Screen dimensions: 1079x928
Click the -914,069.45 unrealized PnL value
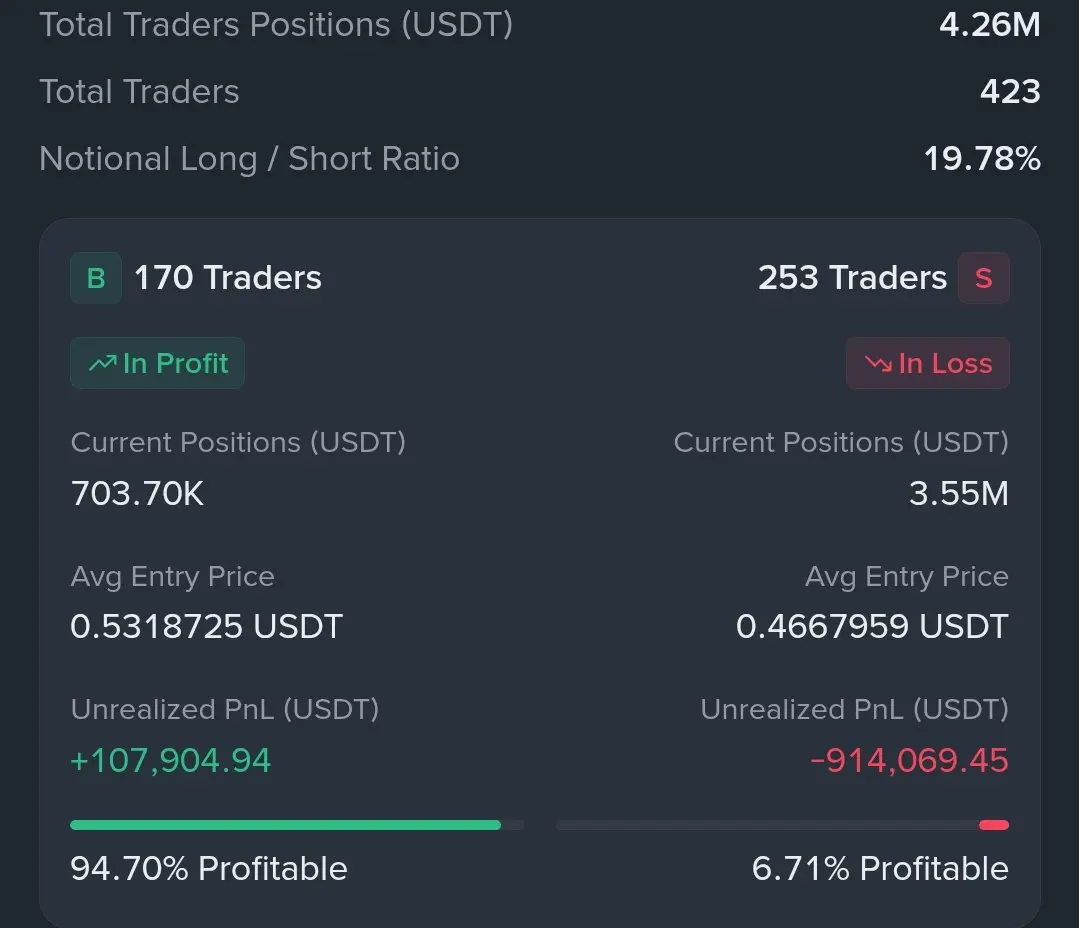[909, 761]
